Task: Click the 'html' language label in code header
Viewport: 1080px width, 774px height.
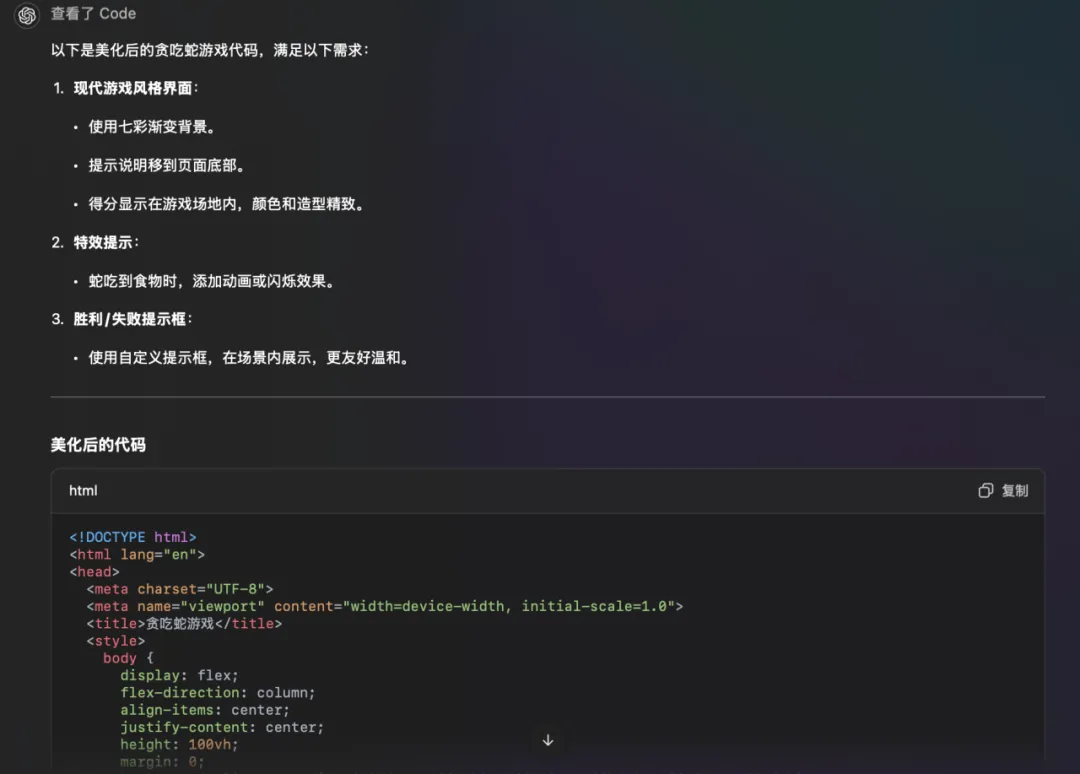Action: pyautogui.click(x=83, y=490)
